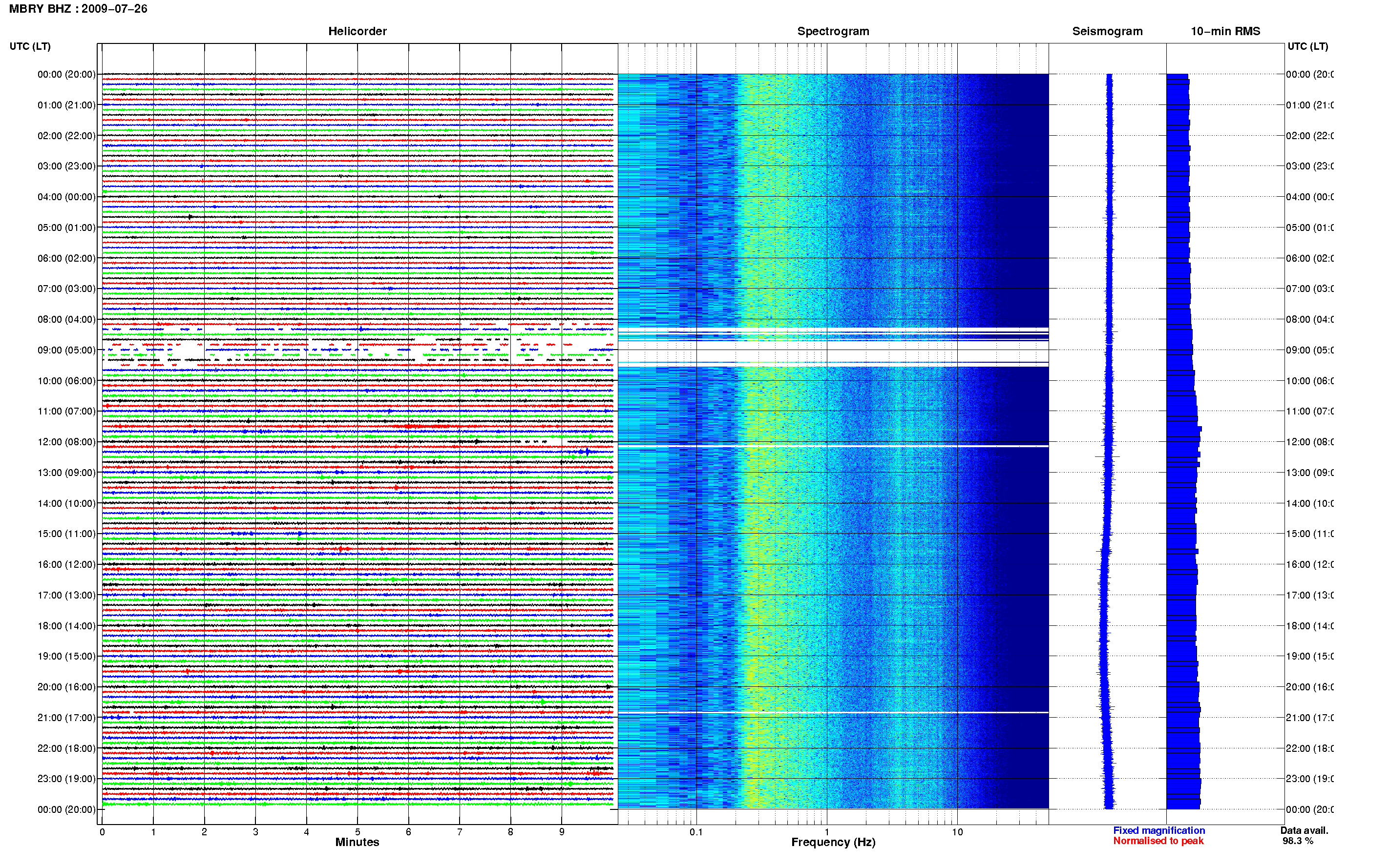Click the left '13:00 (09:00)' time label
The height and width of the screenshot is (868, 1389).
[66, 473]
